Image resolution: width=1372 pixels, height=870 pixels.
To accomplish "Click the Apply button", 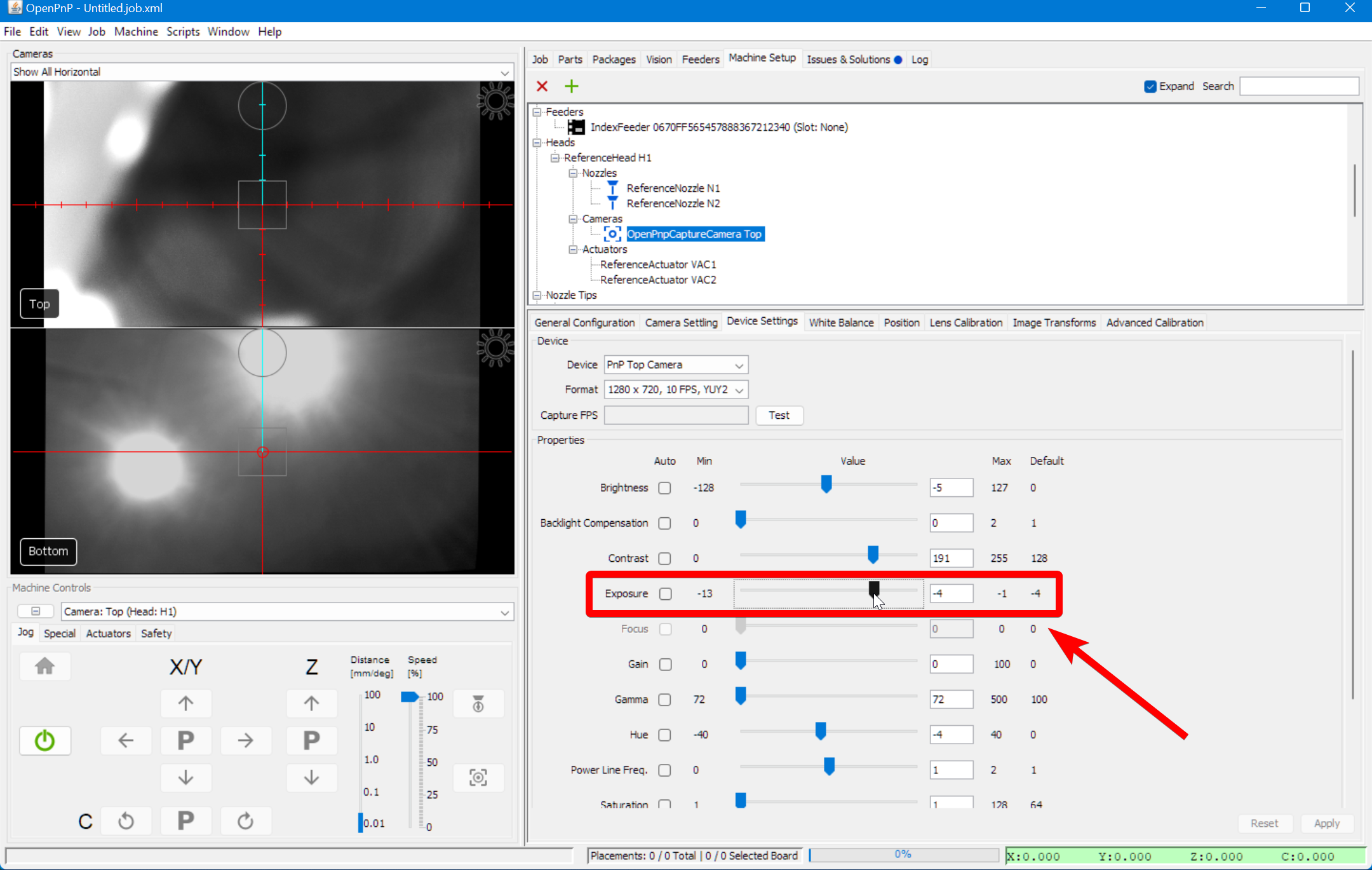I will coord(1326,823).
